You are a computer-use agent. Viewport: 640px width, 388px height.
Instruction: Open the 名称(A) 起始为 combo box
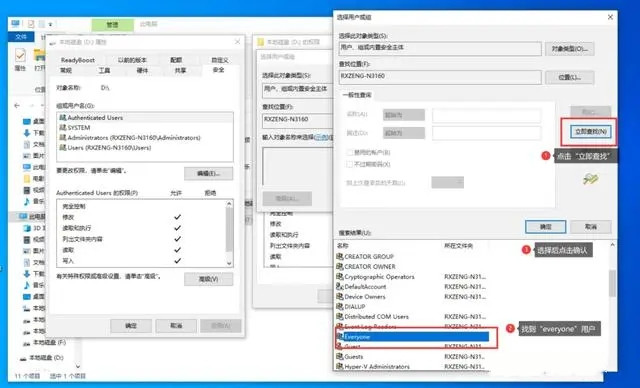[x=404, y=115]
